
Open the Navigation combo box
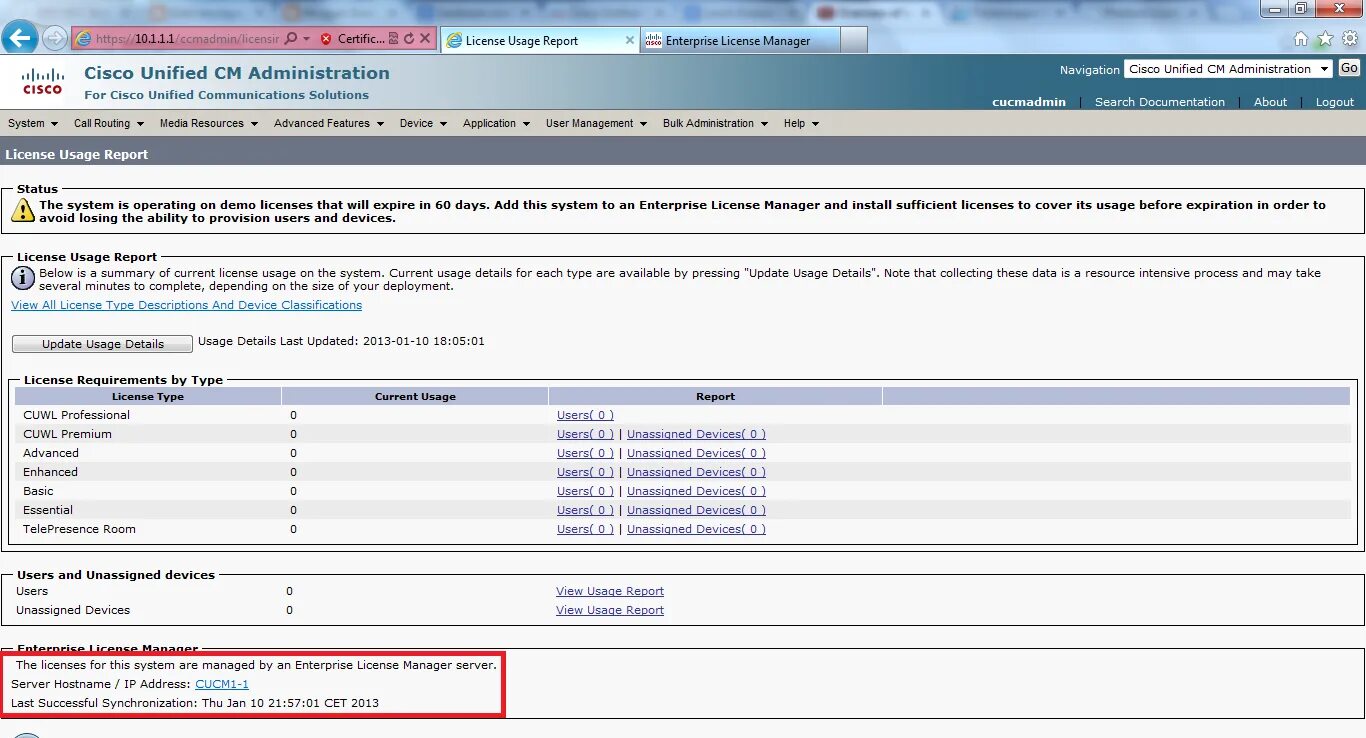[x=1228, y=69]
